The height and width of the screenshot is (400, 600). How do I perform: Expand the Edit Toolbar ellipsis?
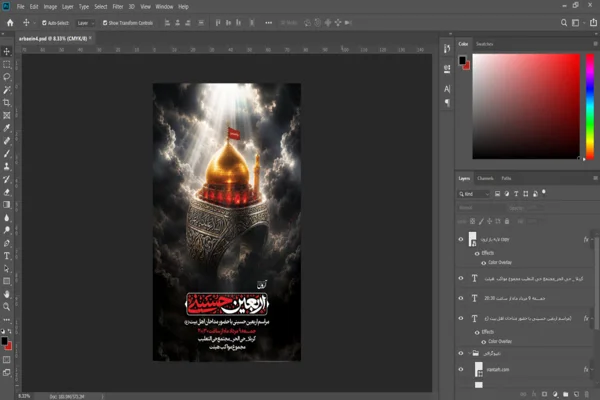pyautogui.click(x=7, y=320)
